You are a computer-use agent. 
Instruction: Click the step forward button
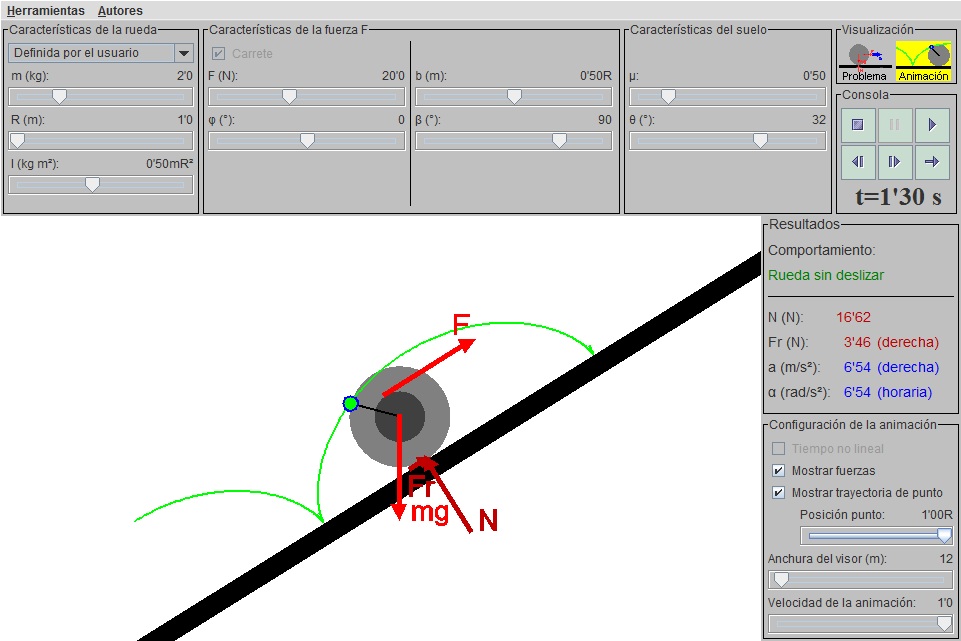click(895, 161)
